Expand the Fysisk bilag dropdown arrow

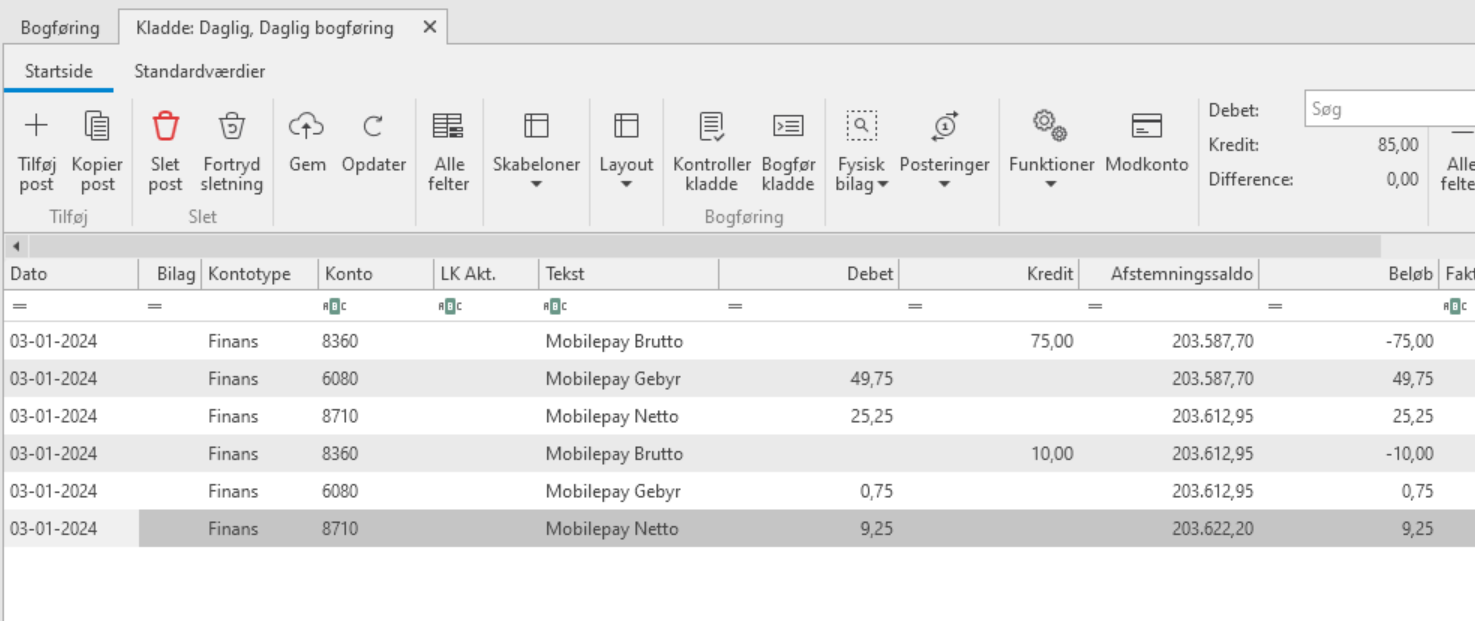(x=883, y=184)
